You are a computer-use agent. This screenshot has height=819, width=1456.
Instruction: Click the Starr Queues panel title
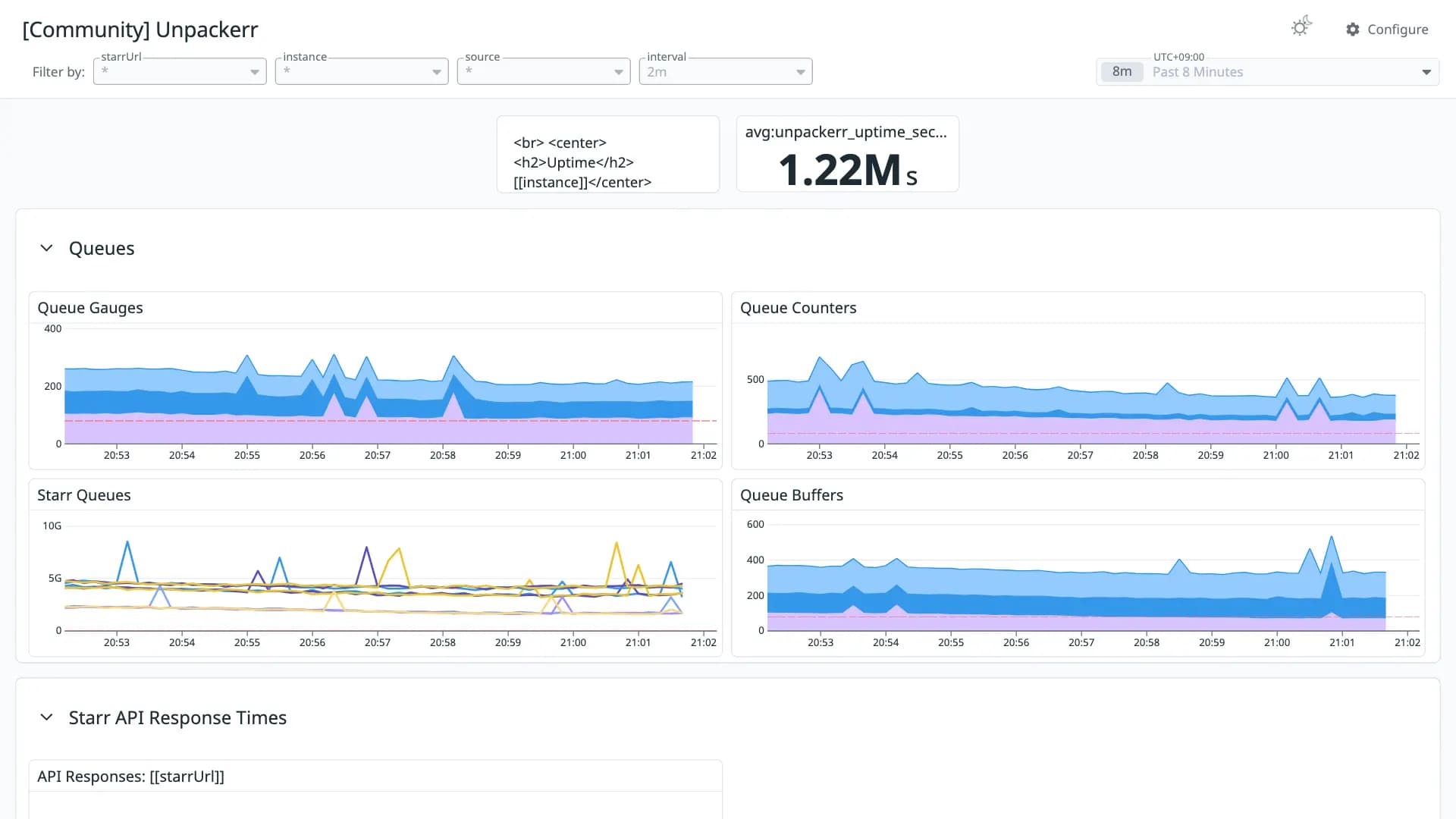84,495
